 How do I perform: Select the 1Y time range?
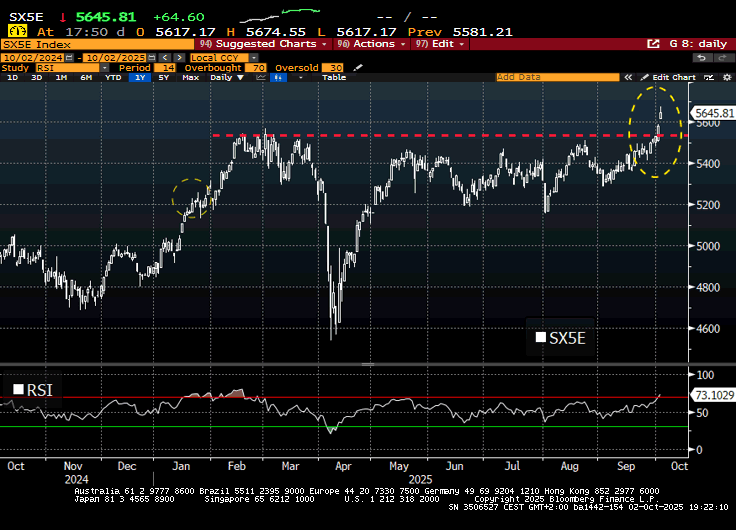click(x=138, y=77)
